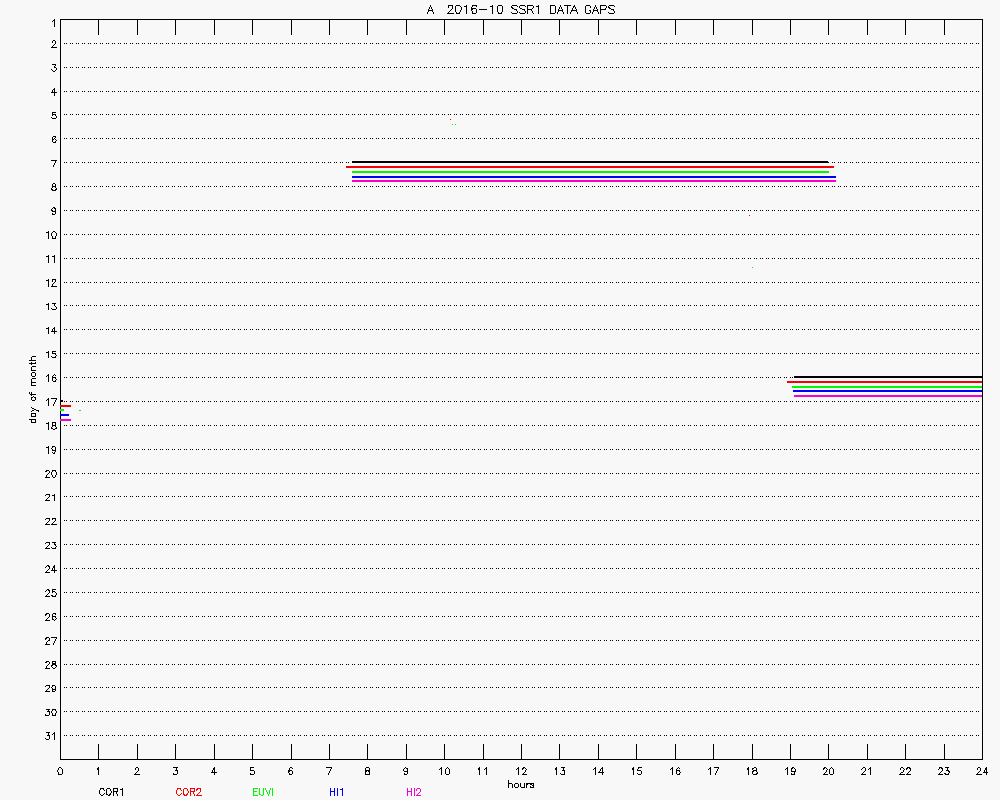Click the short gap bars at start of day 17
Screen dimensions: 1000x800
[65, 412]
